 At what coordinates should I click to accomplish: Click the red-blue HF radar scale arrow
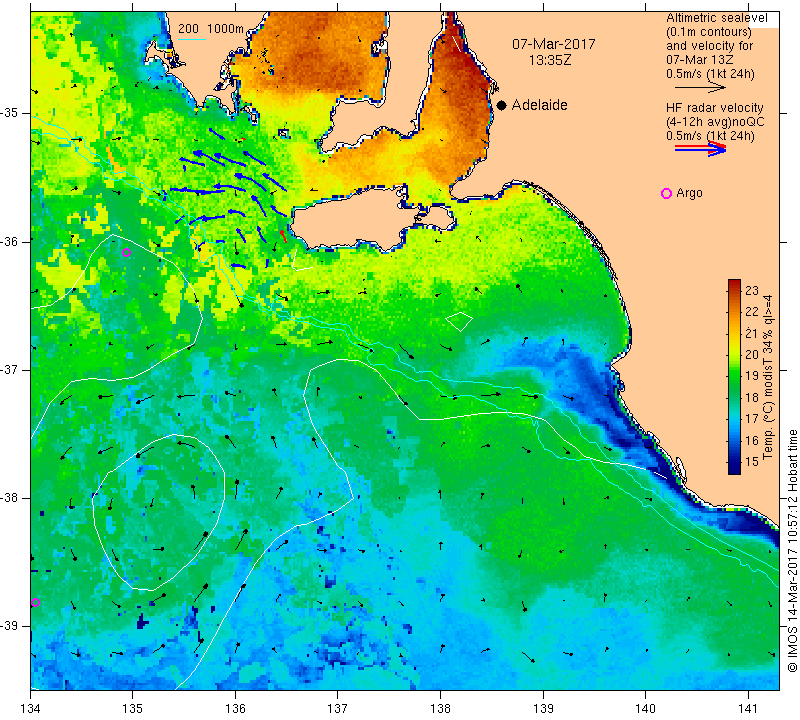pyautogui.click(x=700, y=149)
